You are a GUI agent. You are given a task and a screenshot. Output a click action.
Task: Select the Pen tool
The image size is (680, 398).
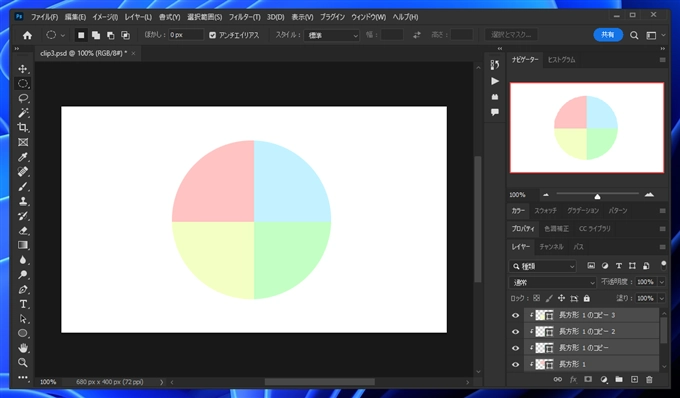23,290
